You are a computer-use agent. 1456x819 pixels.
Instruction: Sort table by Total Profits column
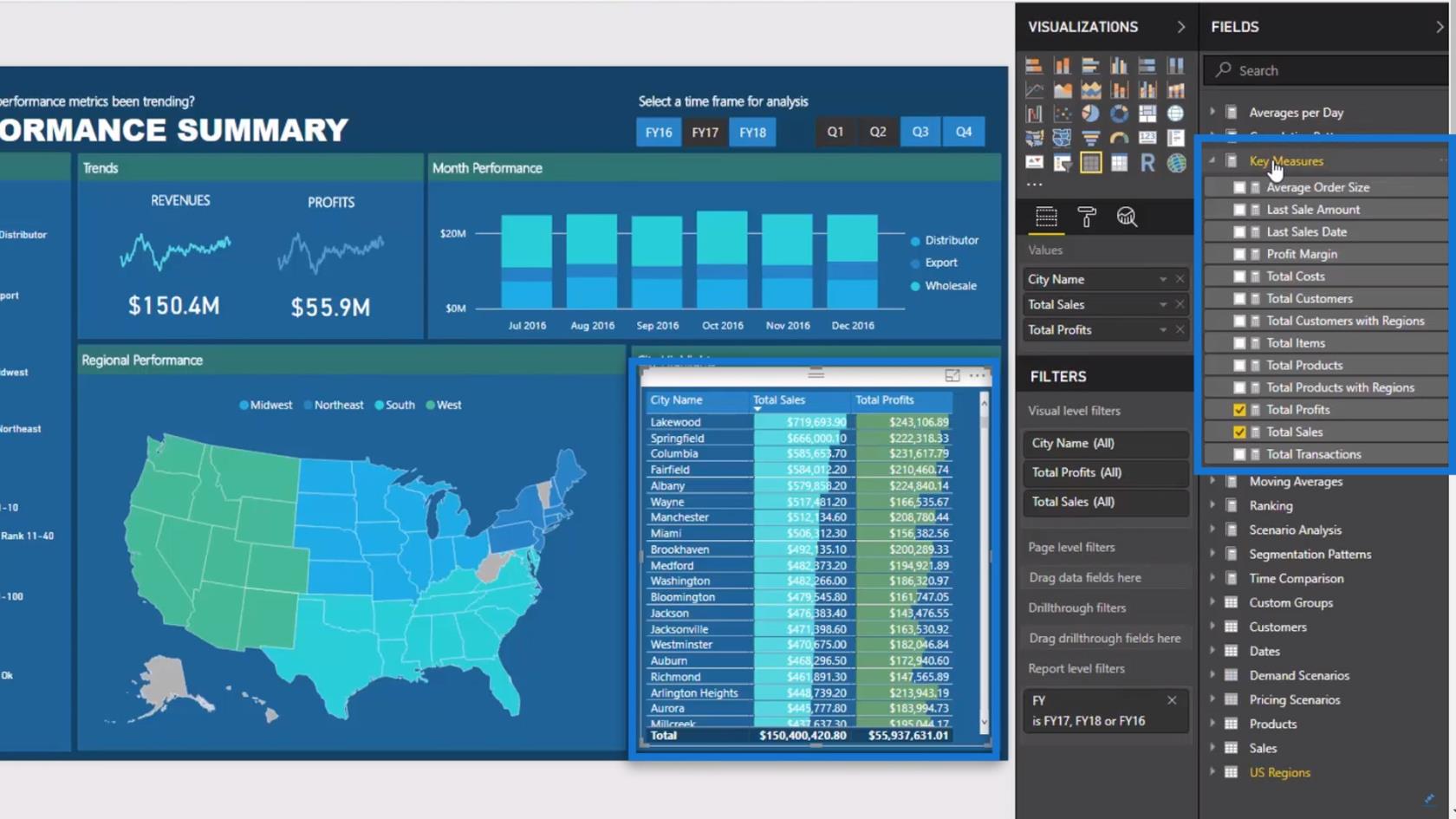[885, 400]
